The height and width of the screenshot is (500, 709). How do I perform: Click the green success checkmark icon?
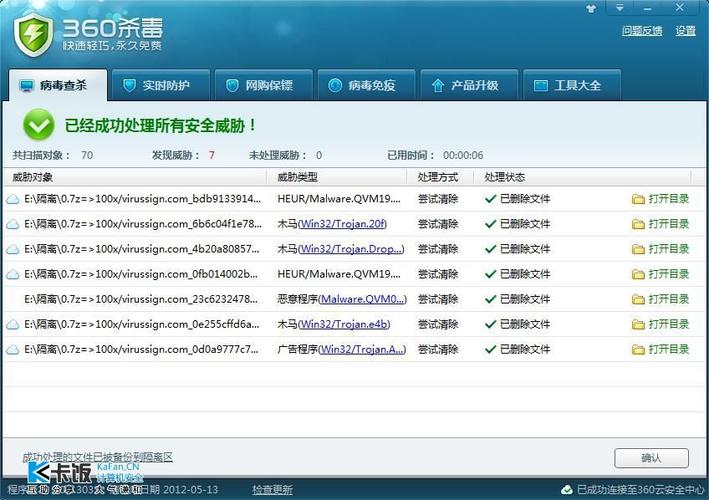pos(39,124)
